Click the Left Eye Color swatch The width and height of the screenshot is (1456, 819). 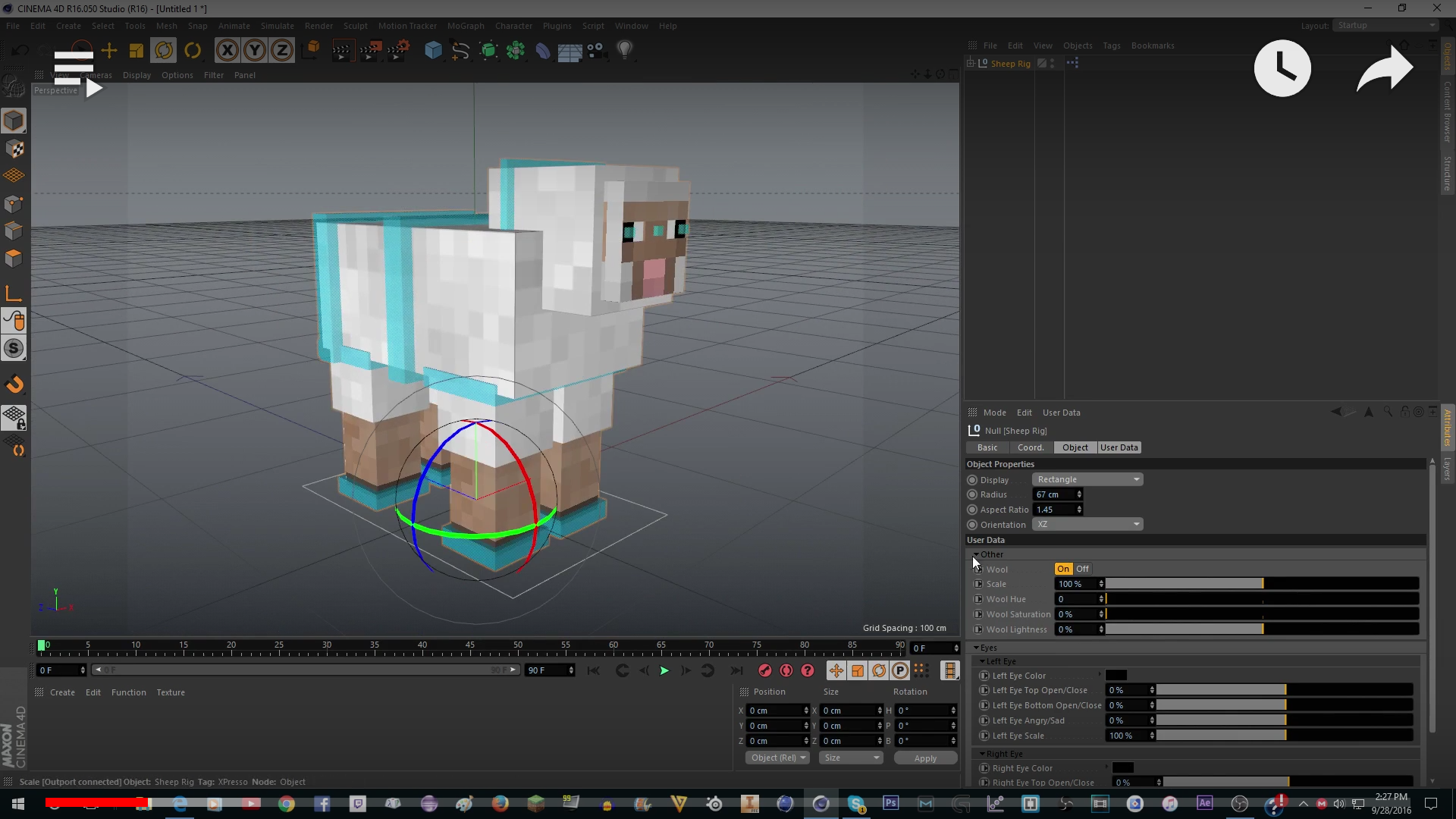click(1116, 675)
